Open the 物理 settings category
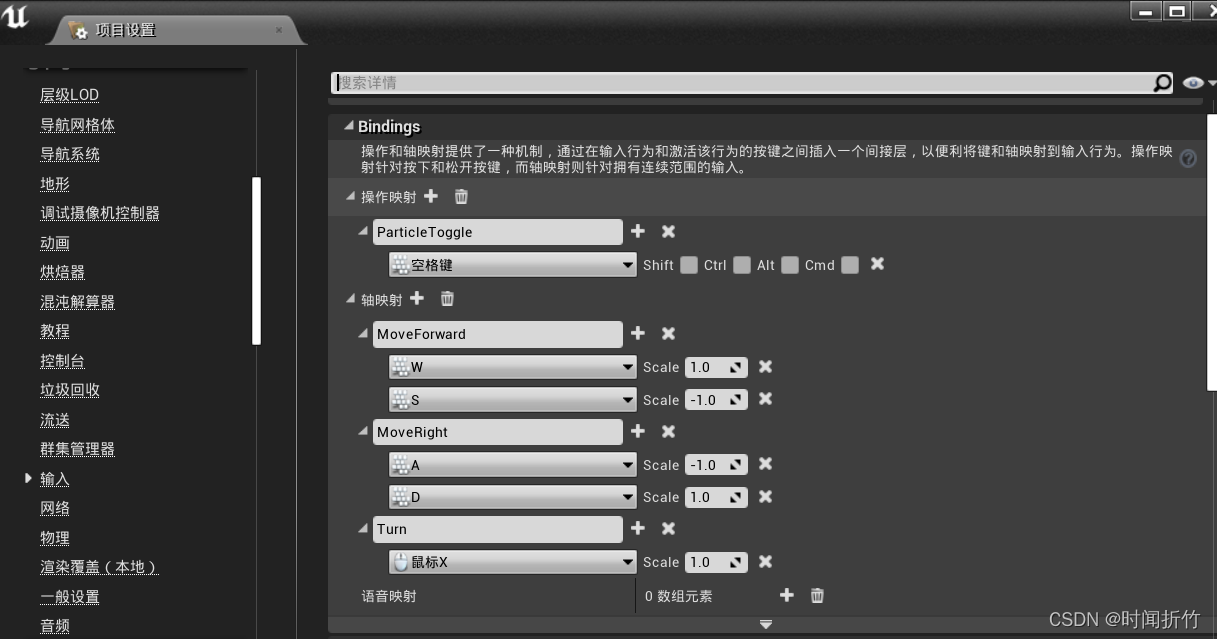The image size is (1217, 639). 54,538
